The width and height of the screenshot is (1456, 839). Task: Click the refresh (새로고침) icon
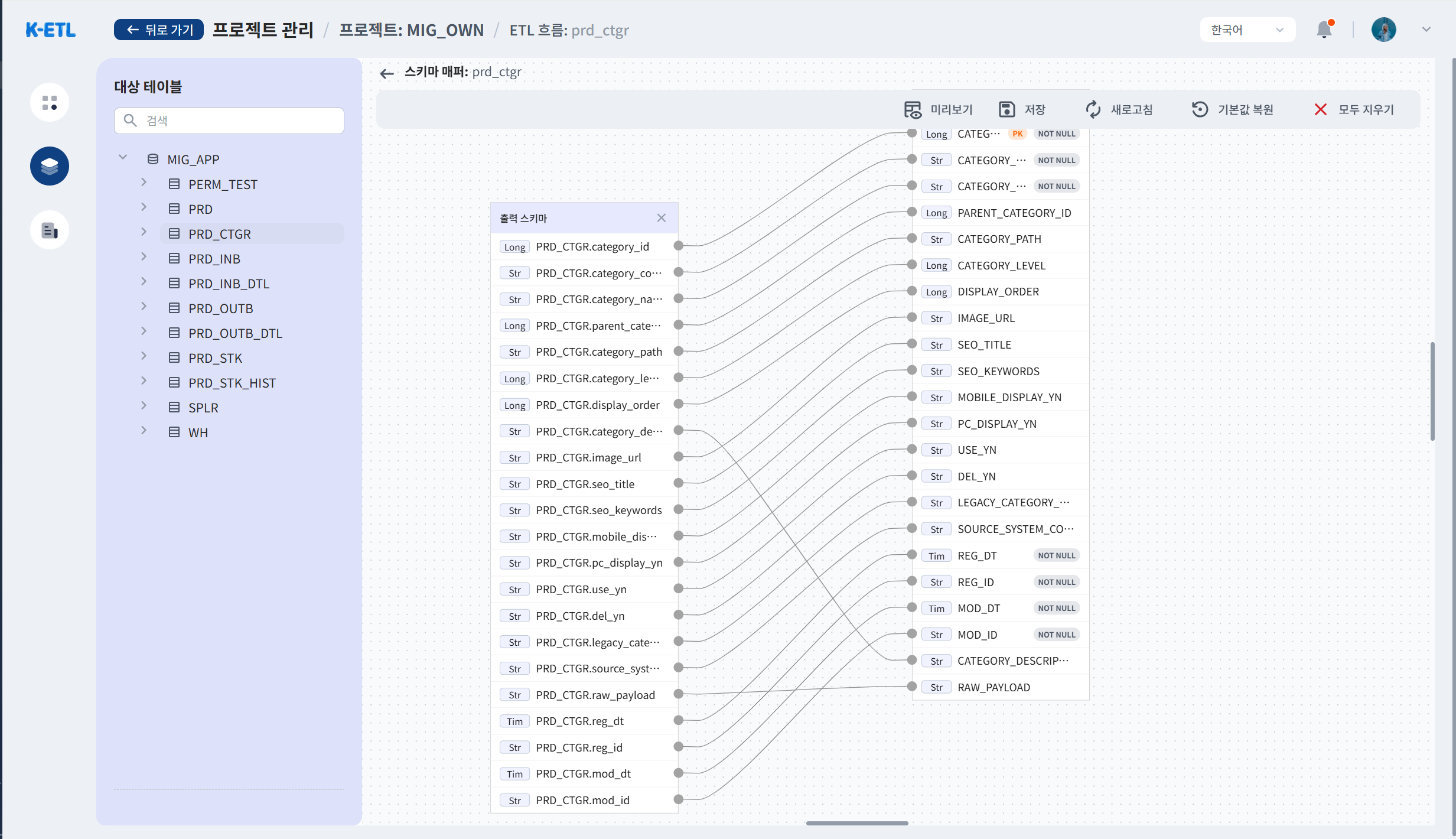tap(1093, 109)
